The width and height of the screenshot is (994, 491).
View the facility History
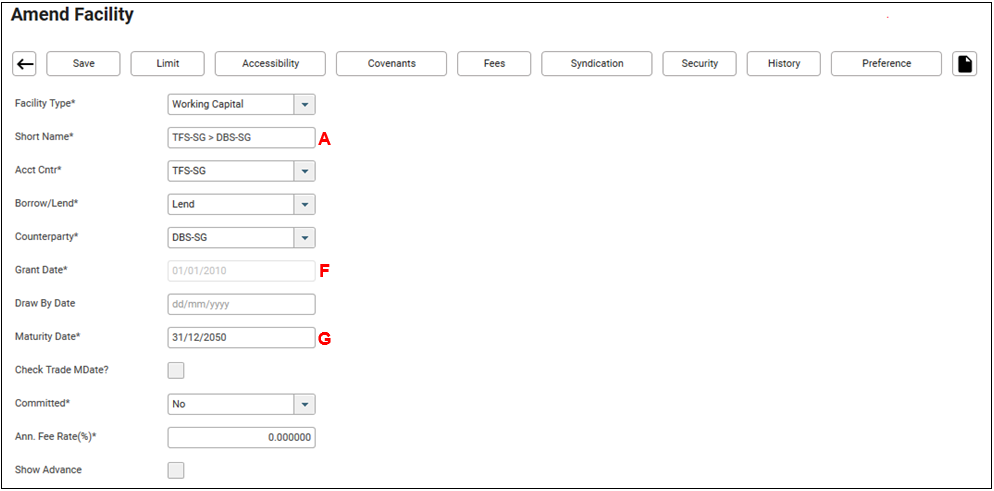tap(784, 64)
